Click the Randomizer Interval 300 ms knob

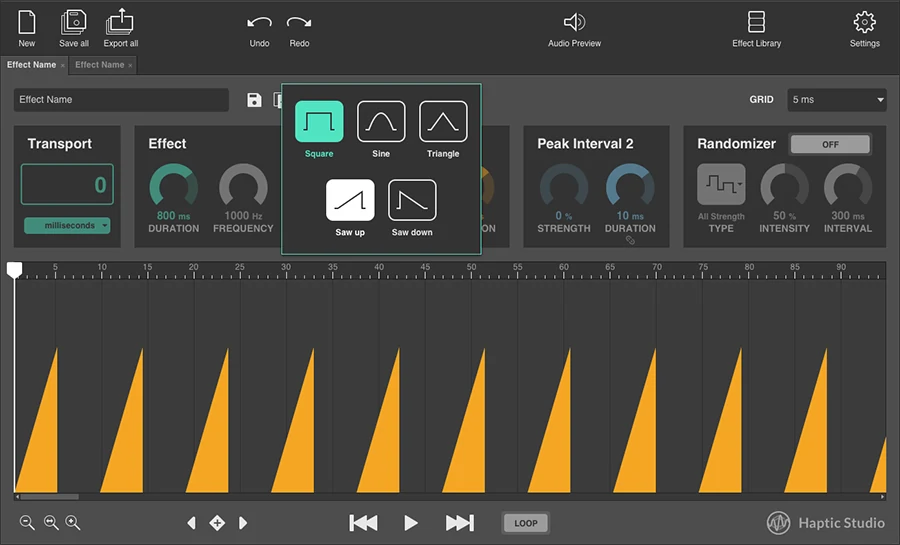(848, 186)
